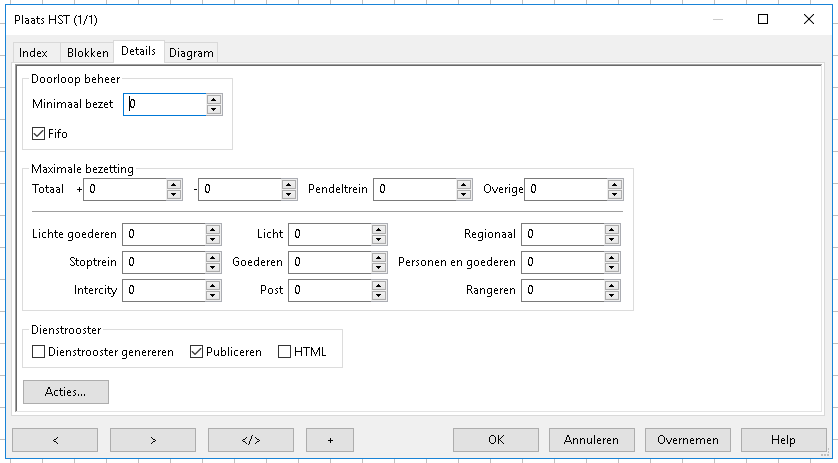This screenshot has width=838, height=463.
Task: Enable Dienstrooster genereren checkbox
Action: (40, 352)
